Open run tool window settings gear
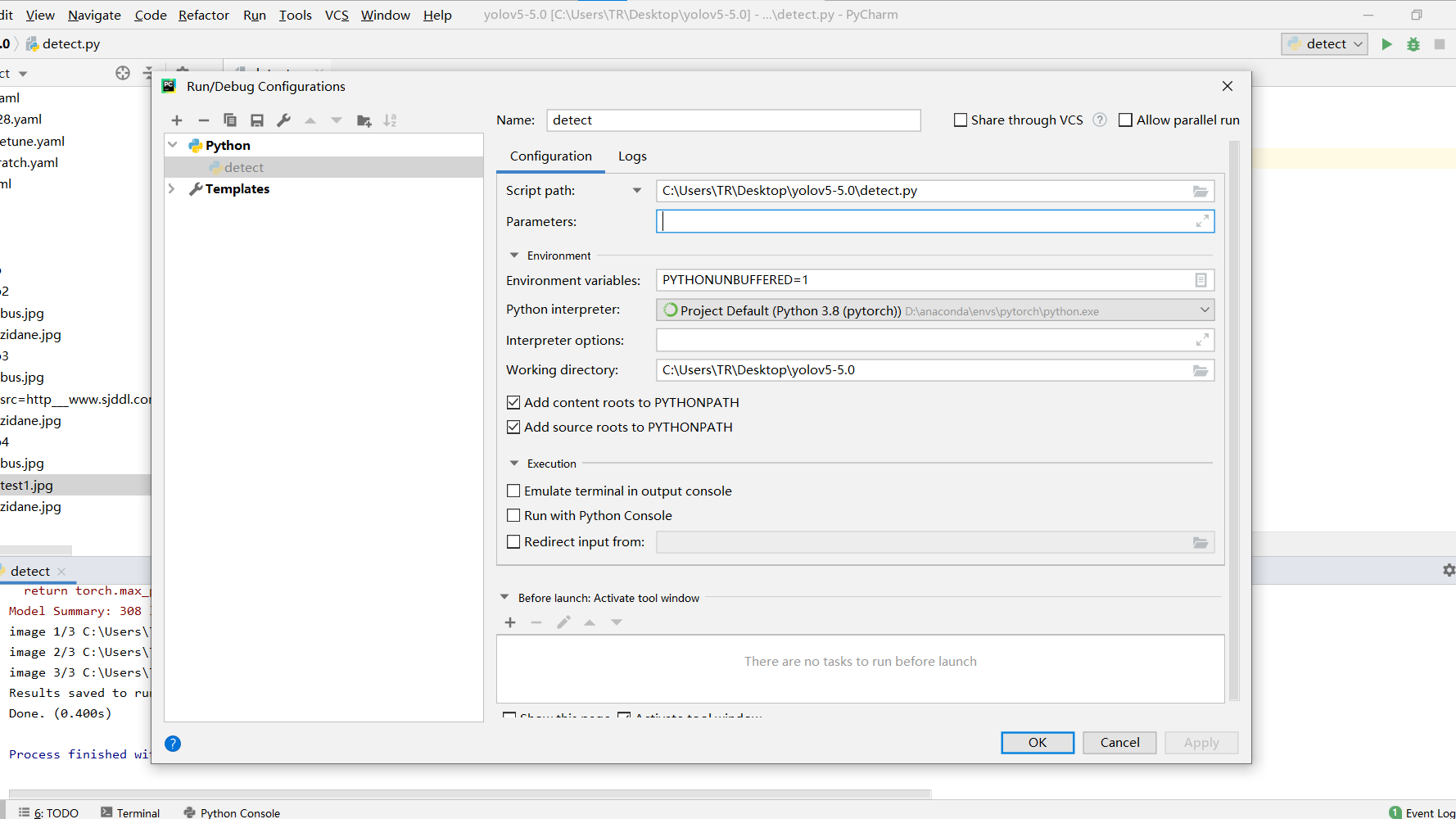The image size is (1456, 819). [1449, 570]
